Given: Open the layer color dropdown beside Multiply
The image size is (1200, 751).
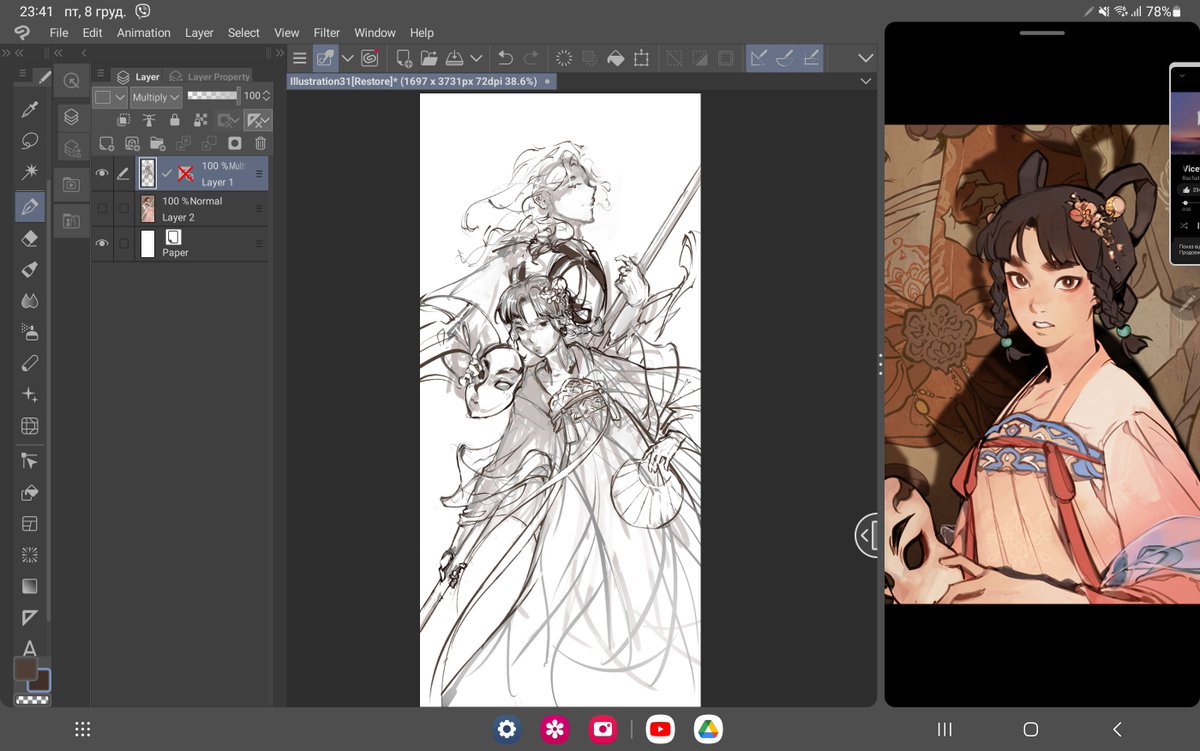Looking at the screenshot, I should point(110,97).
